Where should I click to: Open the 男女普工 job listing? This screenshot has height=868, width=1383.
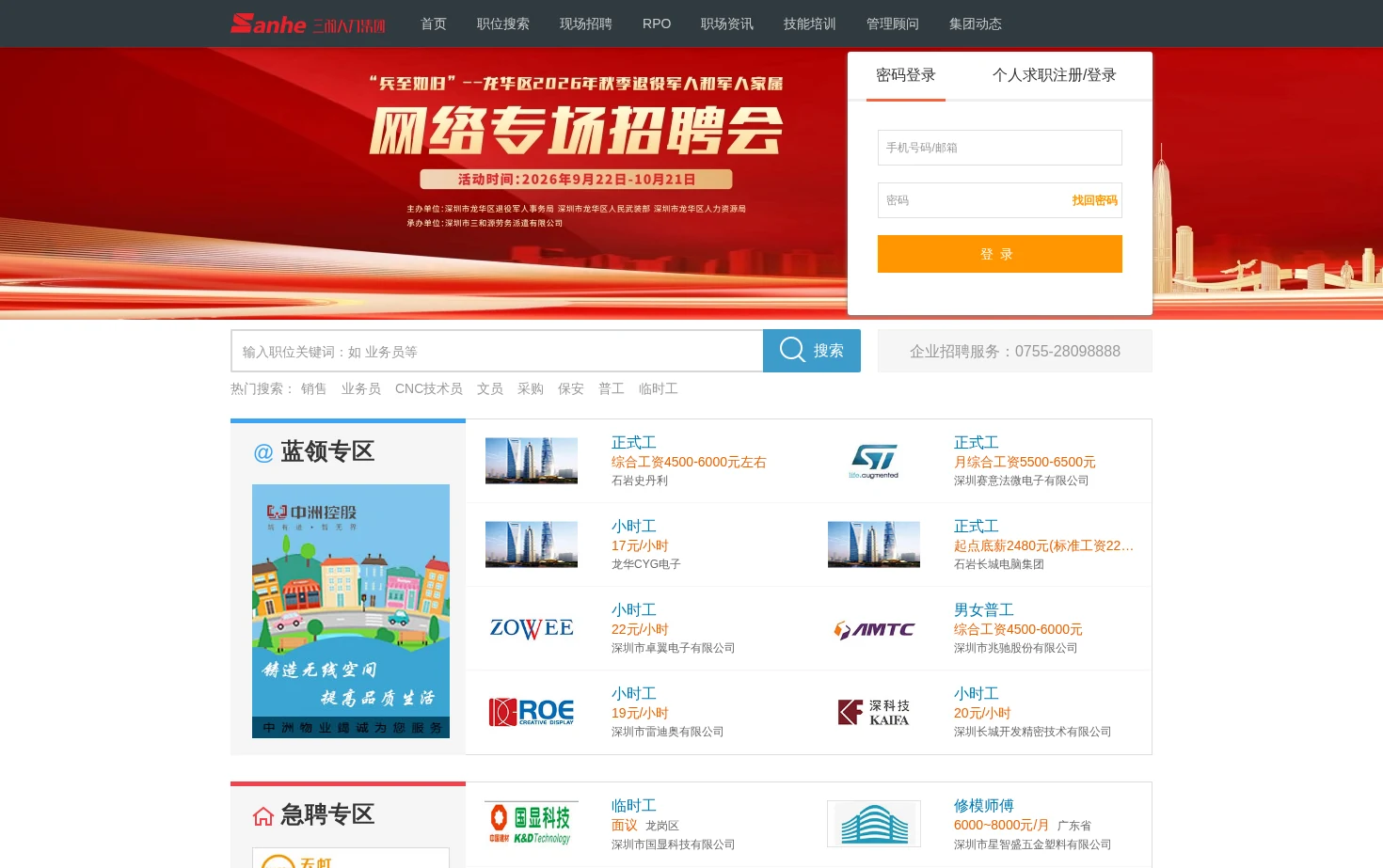click(x=984, y=609)
